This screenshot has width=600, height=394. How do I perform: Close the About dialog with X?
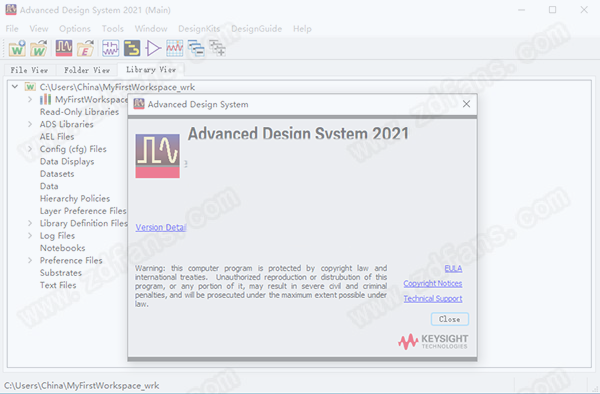click(466, 104)
